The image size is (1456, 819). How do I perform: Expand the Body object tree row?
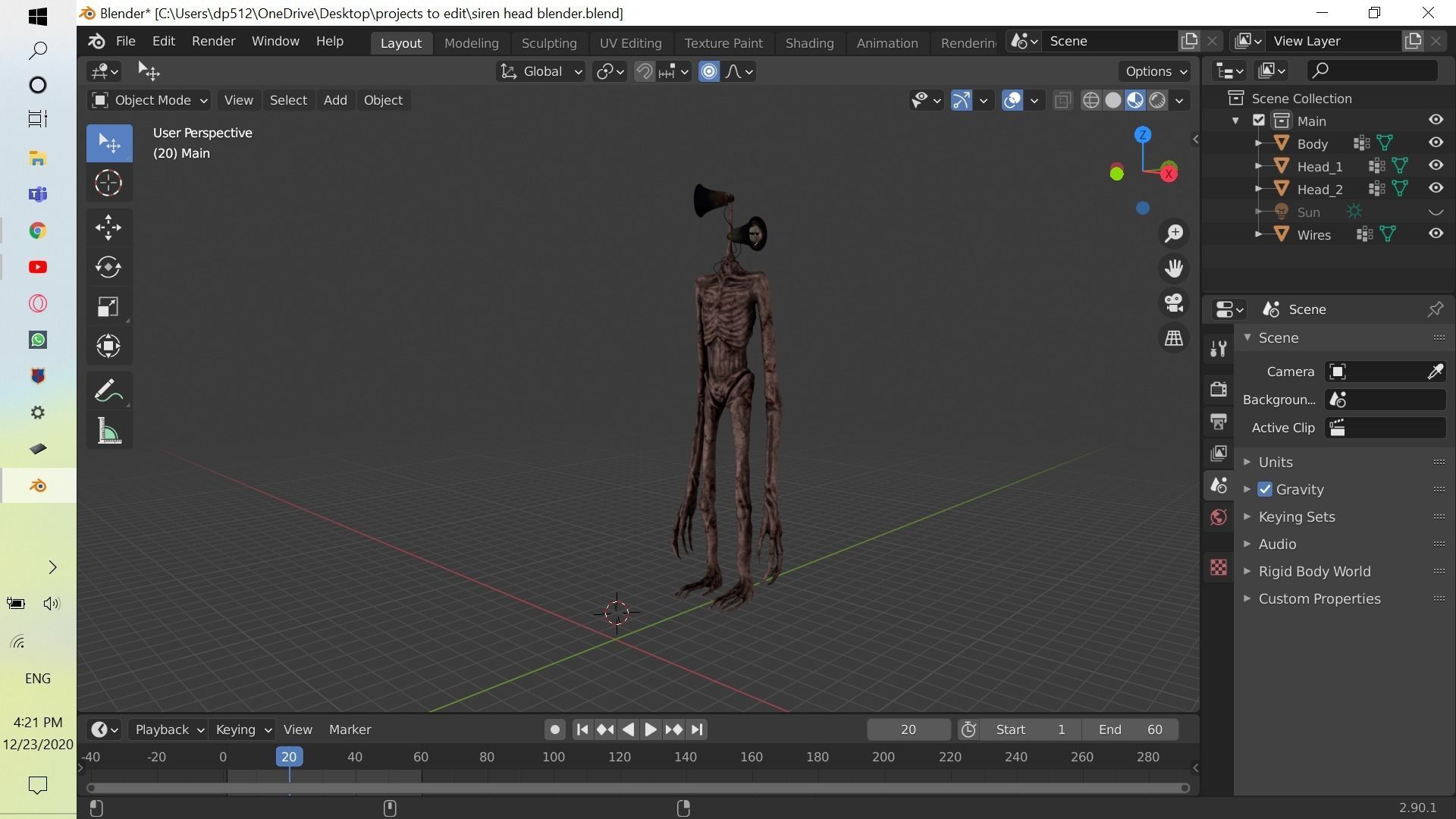(1259, 143)
